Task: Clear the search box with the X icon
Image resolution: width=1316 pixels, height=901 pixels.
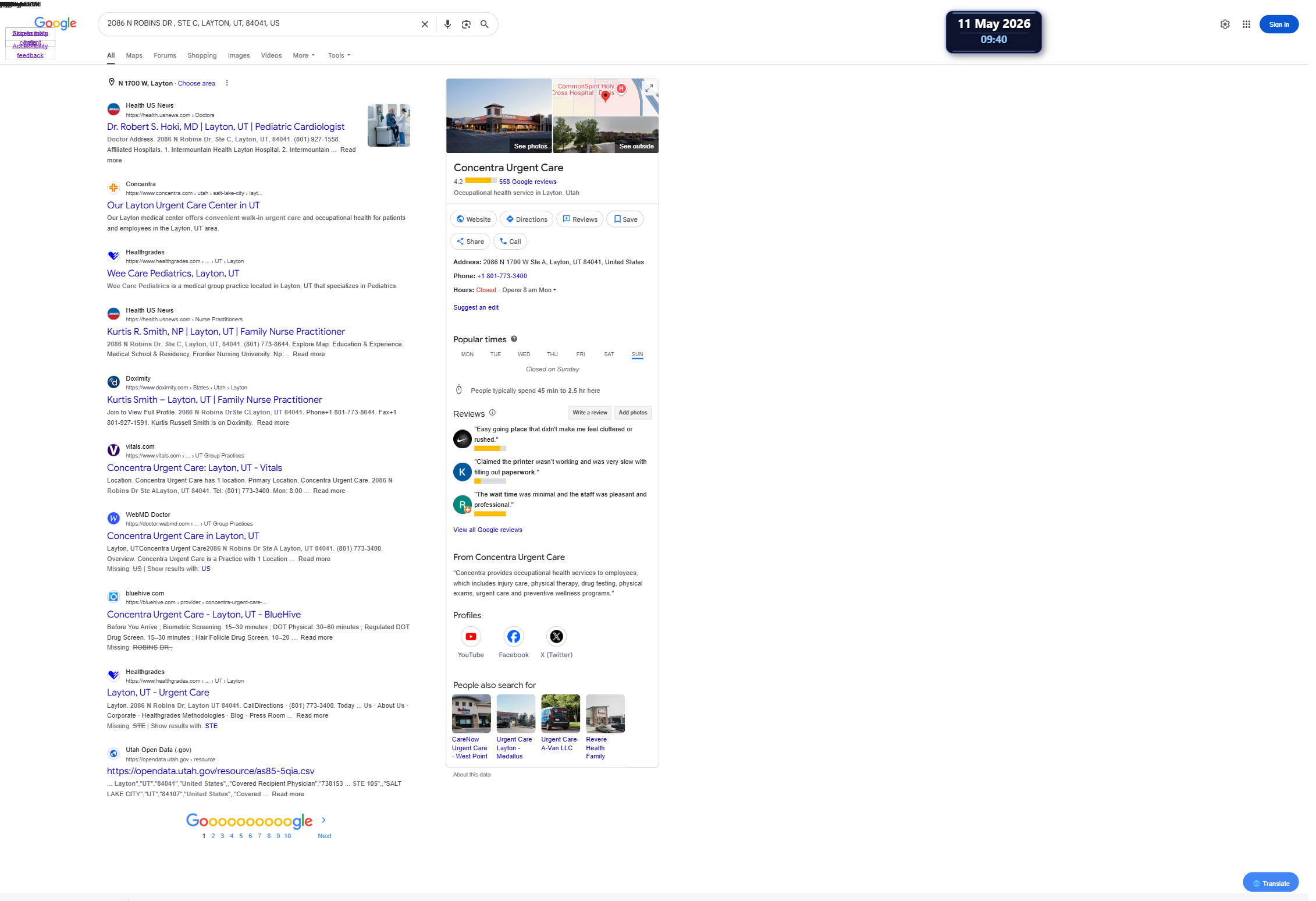Action: 425,24
